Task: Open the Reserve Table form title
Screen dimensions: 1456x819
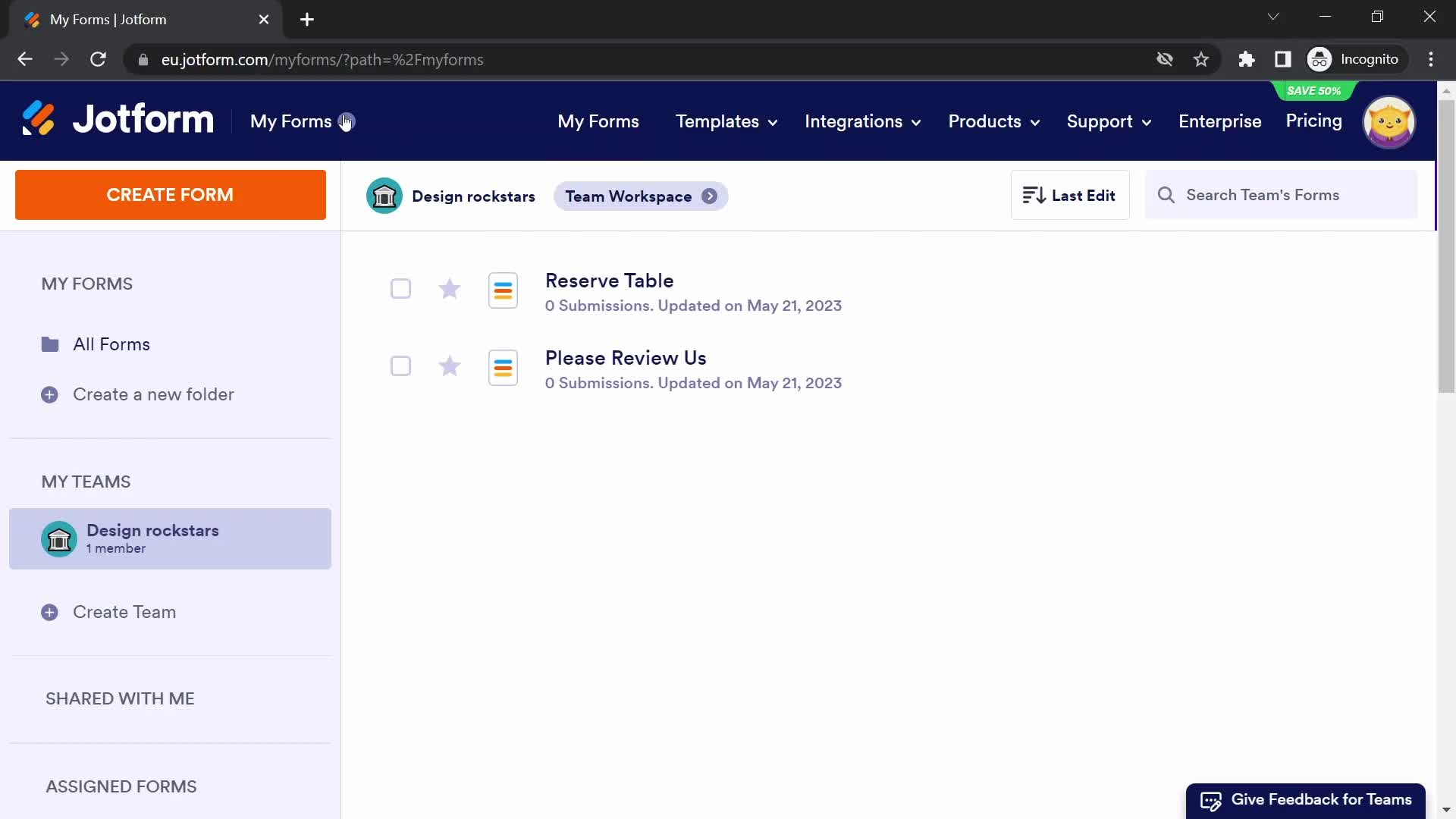Action: 609,281
